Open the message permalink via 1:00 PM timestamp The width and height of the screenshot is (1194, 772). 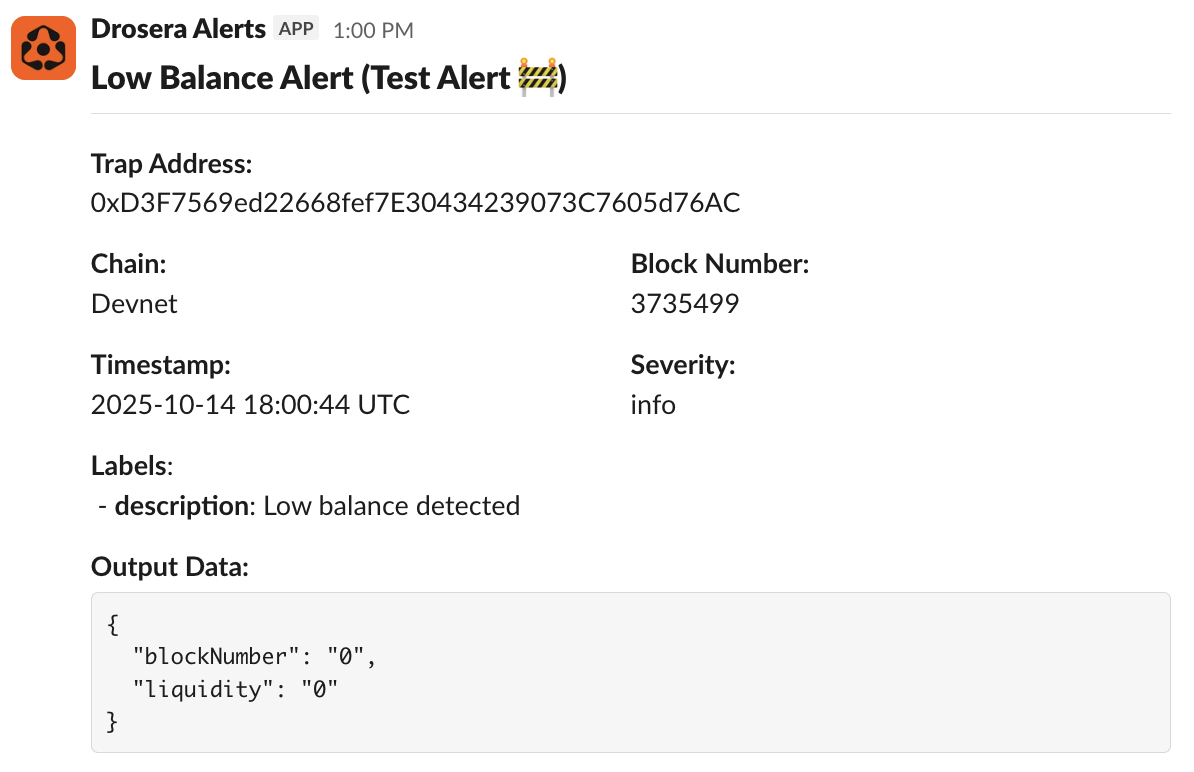372,30
